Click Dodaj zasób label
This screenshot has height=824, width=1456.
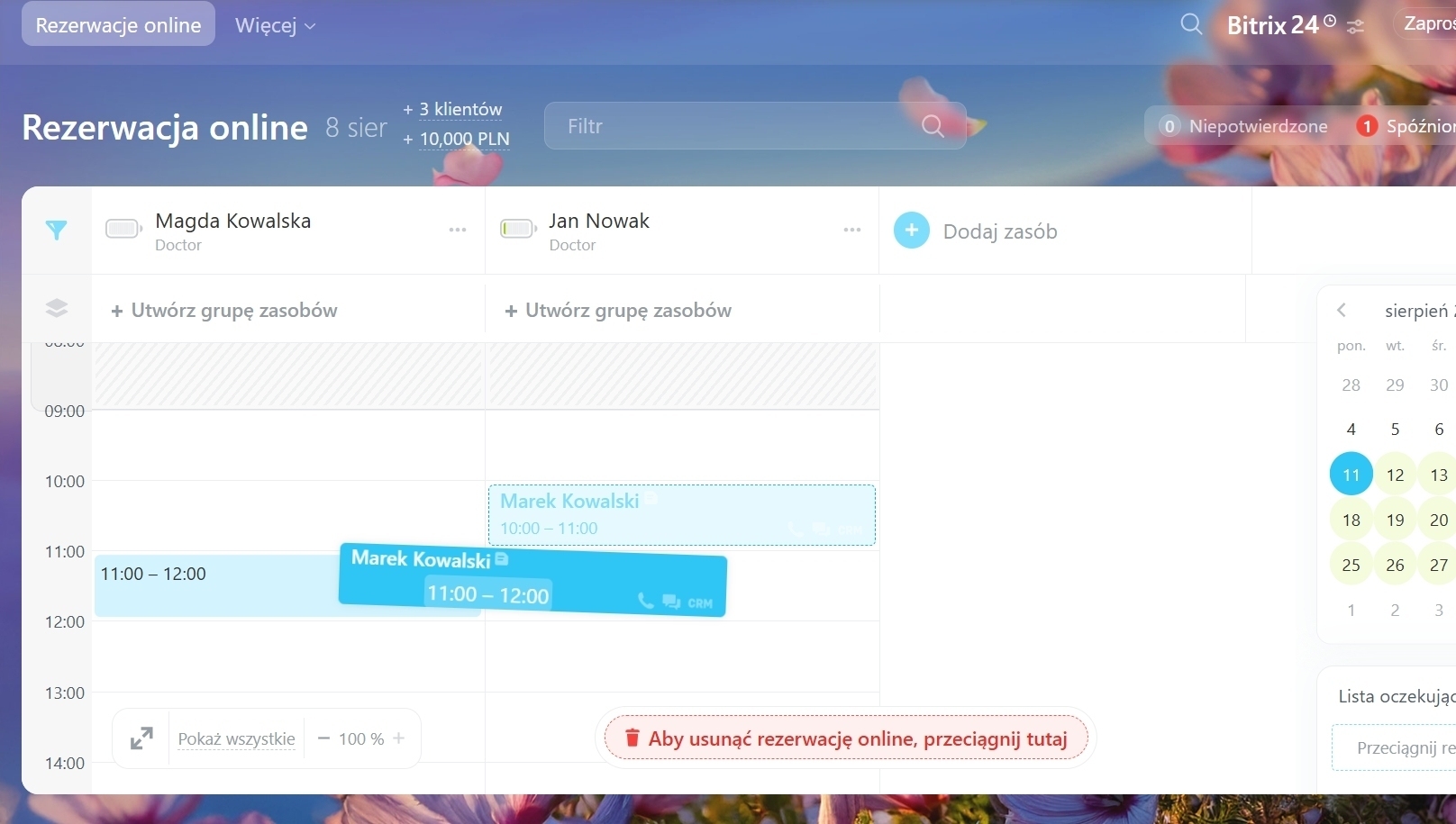click(x=1000, y=231)
